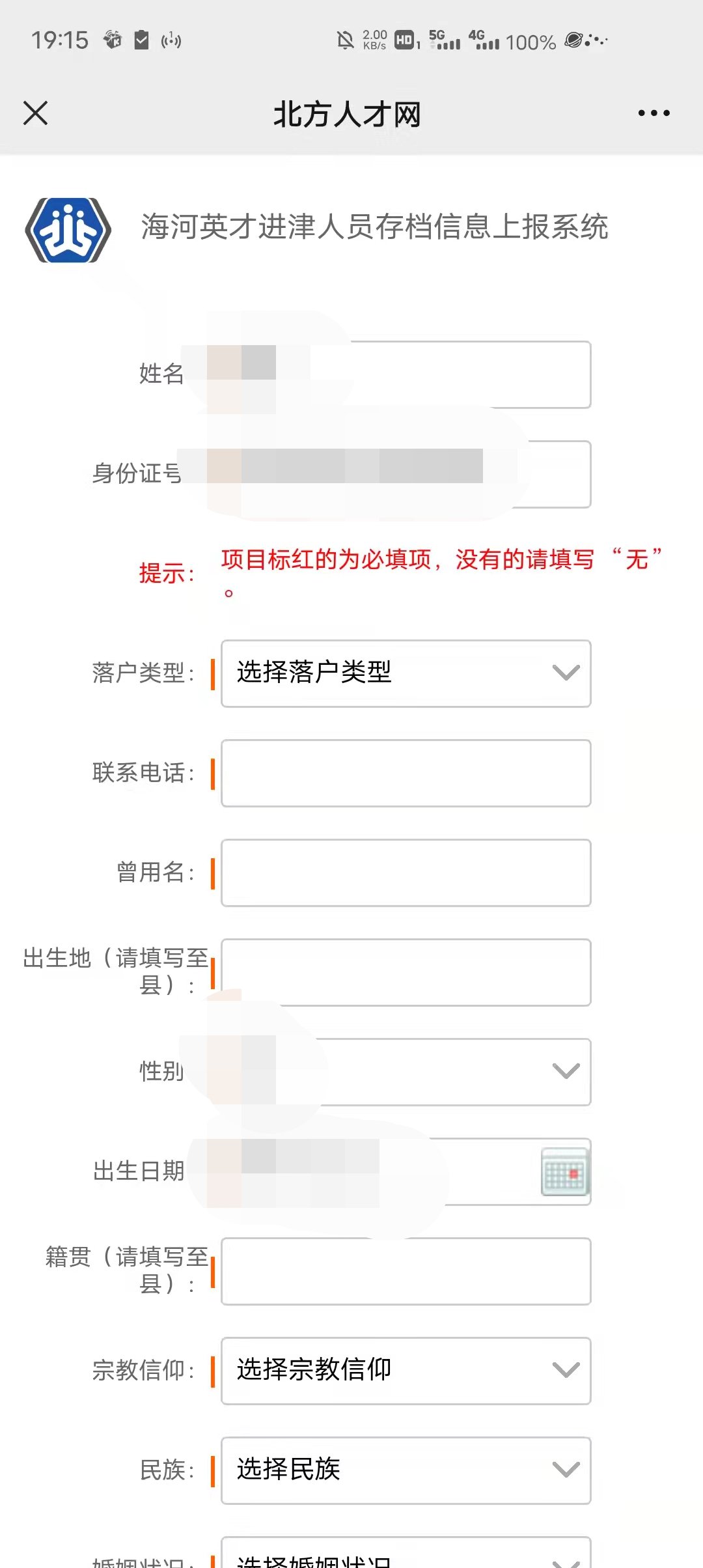Tap the 姓名 name field
This screenshot has height=1568, width=703.
[456, 374]
